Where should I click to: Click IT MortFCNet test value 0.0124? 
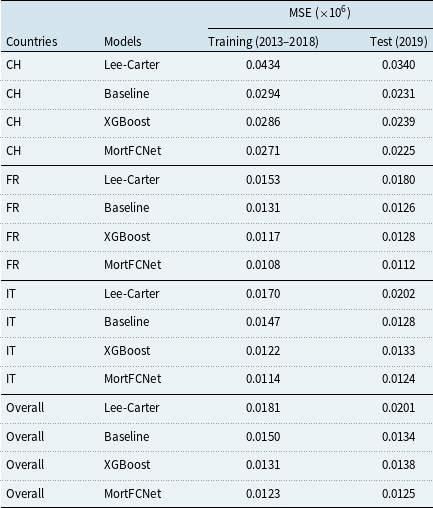click(x=399, y=379)
